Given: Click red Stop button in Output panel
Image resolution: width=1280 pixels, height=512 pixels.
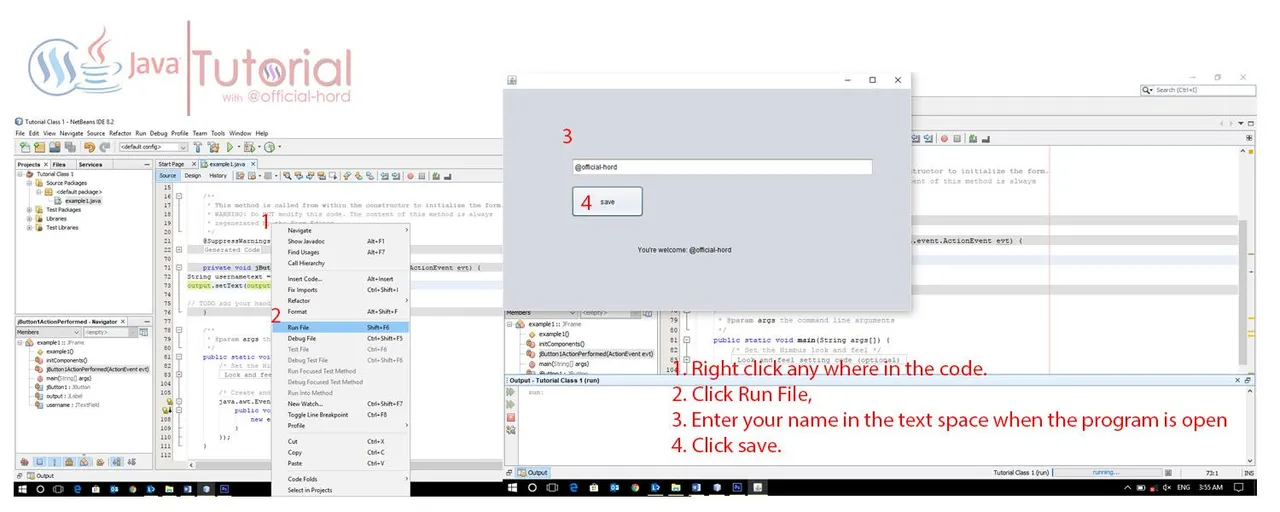Looking at the screenshot, I should click(x=511, y=417).
